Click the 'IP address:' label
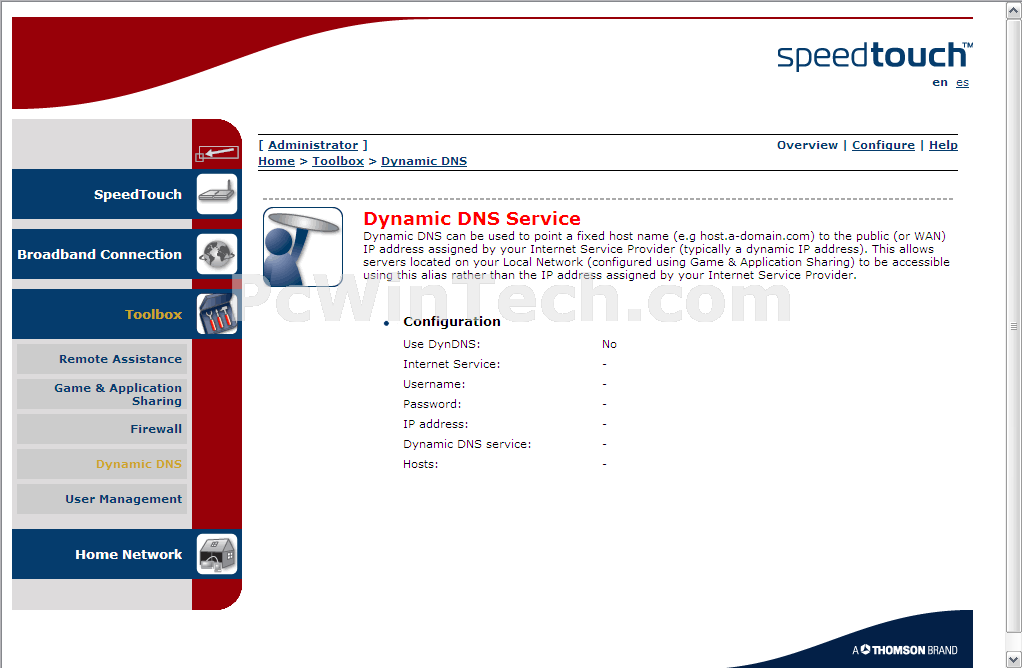1022x668 pixels. (x=435, y=424)
